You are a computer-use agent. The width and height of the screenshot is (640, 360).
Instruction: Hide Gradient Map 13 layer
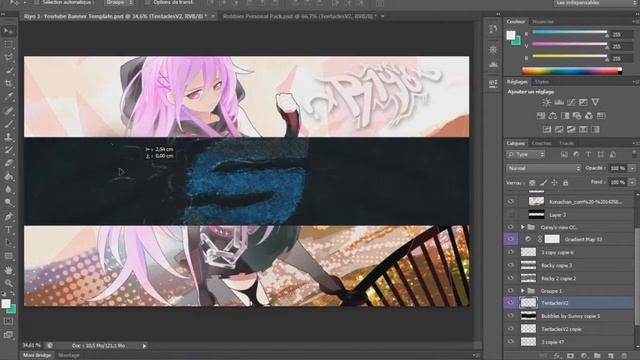coord(511,239)
